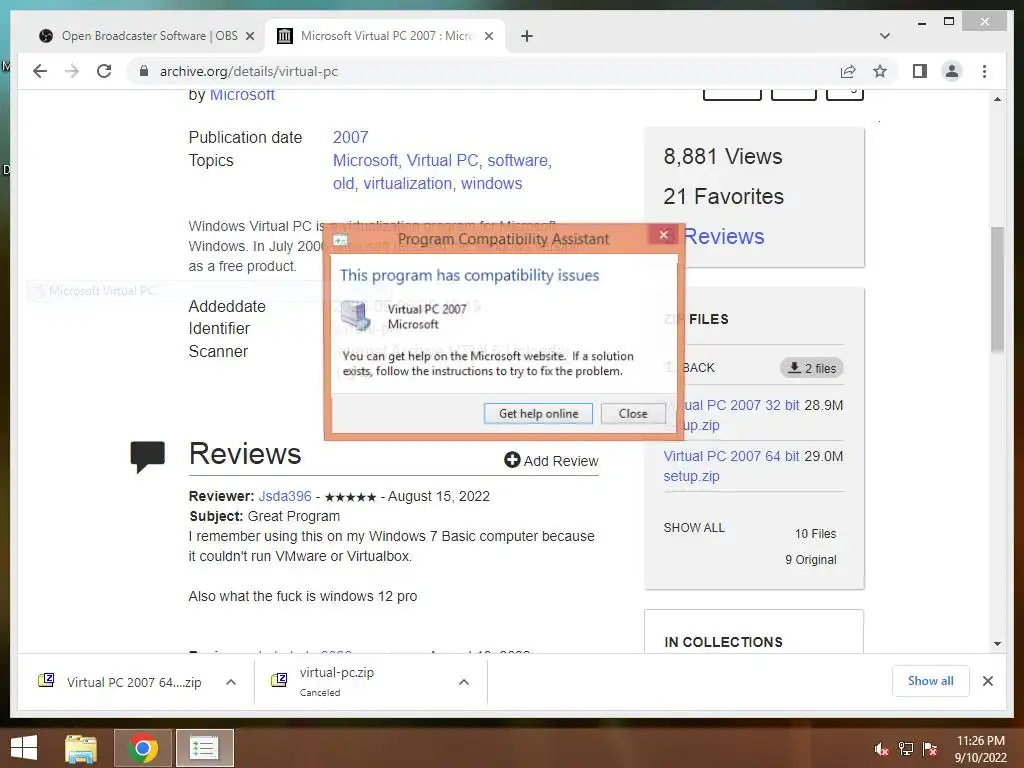Open the Microsoft author link
This screenshot has height=768, width=1024.
242,95
